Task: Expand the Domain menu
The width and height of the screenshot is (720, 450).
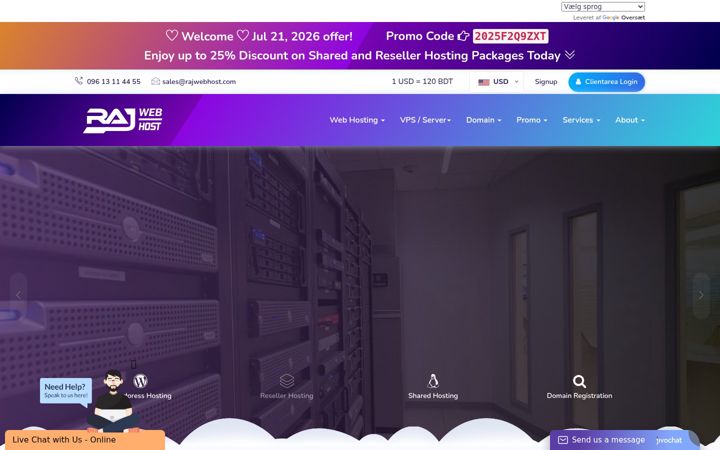Action: tap(484, 120)
